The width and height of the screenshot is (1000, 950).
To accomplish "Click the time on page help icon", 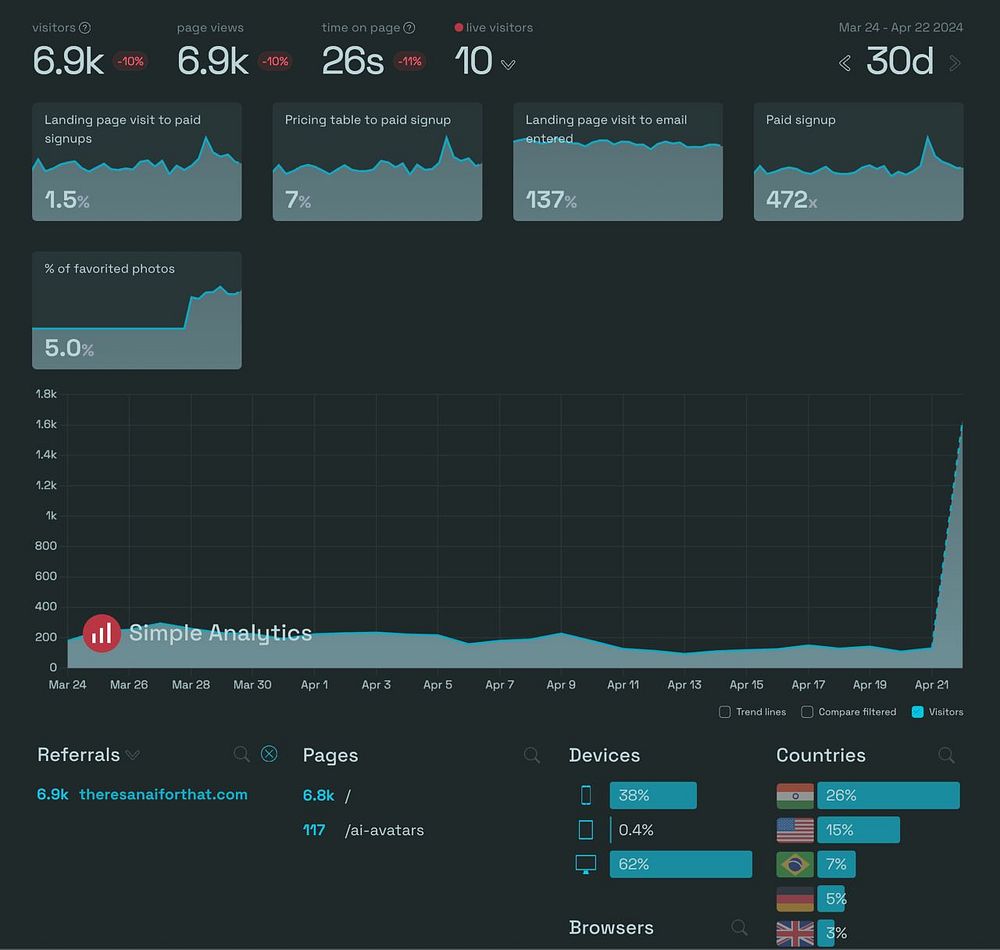I will click(409, 27).
